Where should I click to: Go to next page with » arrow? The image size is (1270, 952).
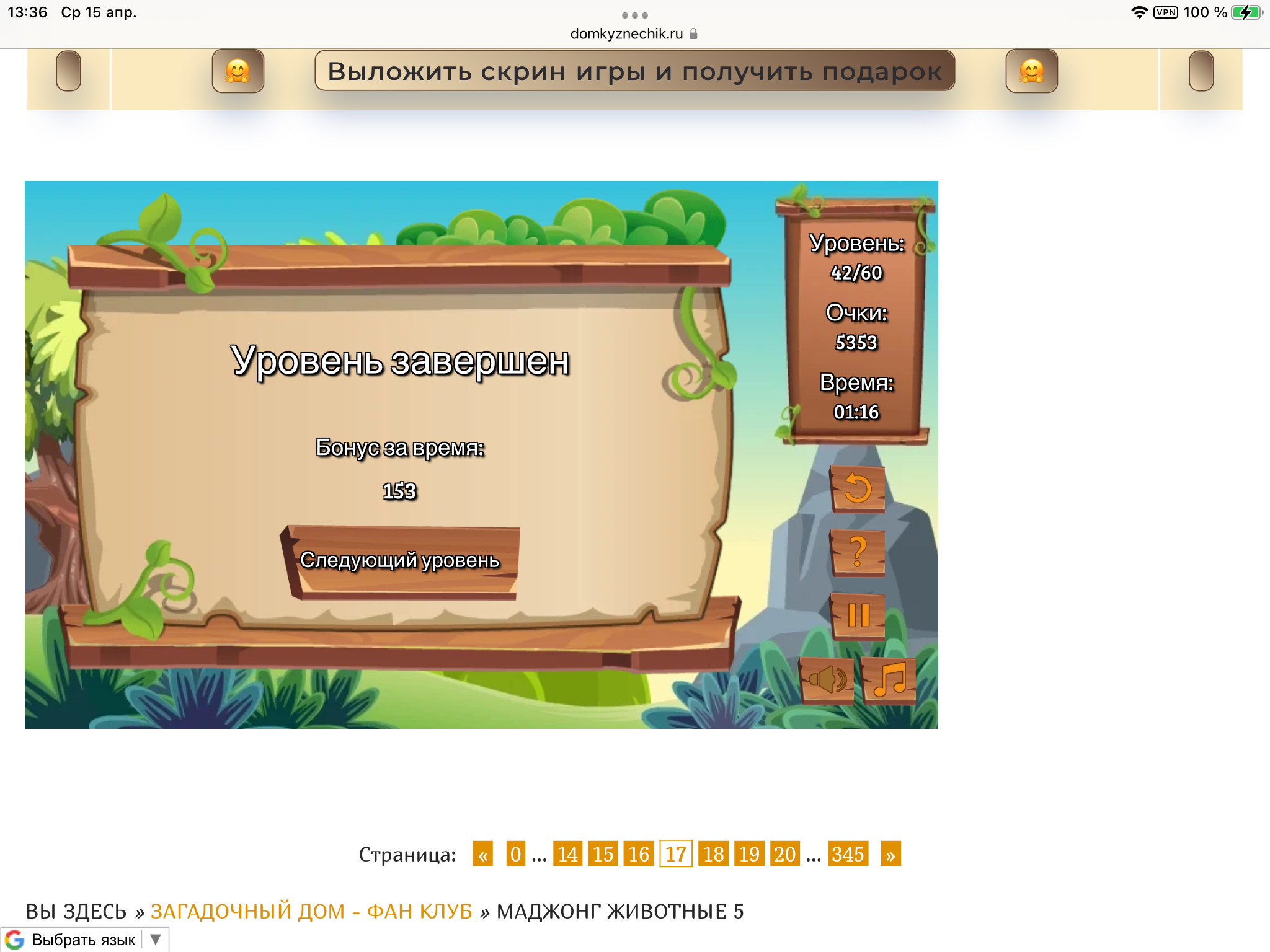[x=890, y=854]
